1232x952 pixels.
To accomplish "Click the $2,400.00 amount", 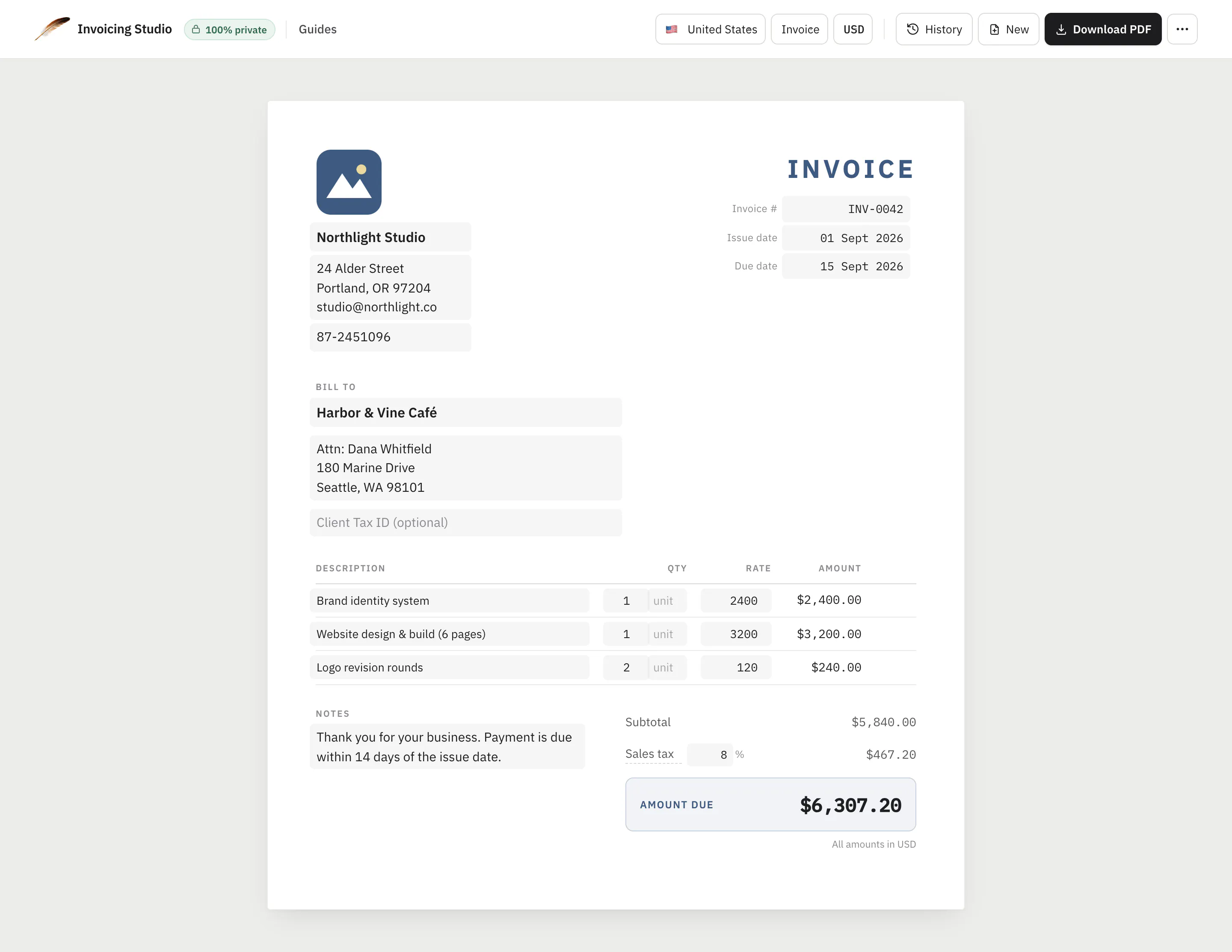I will pos(829,600).
